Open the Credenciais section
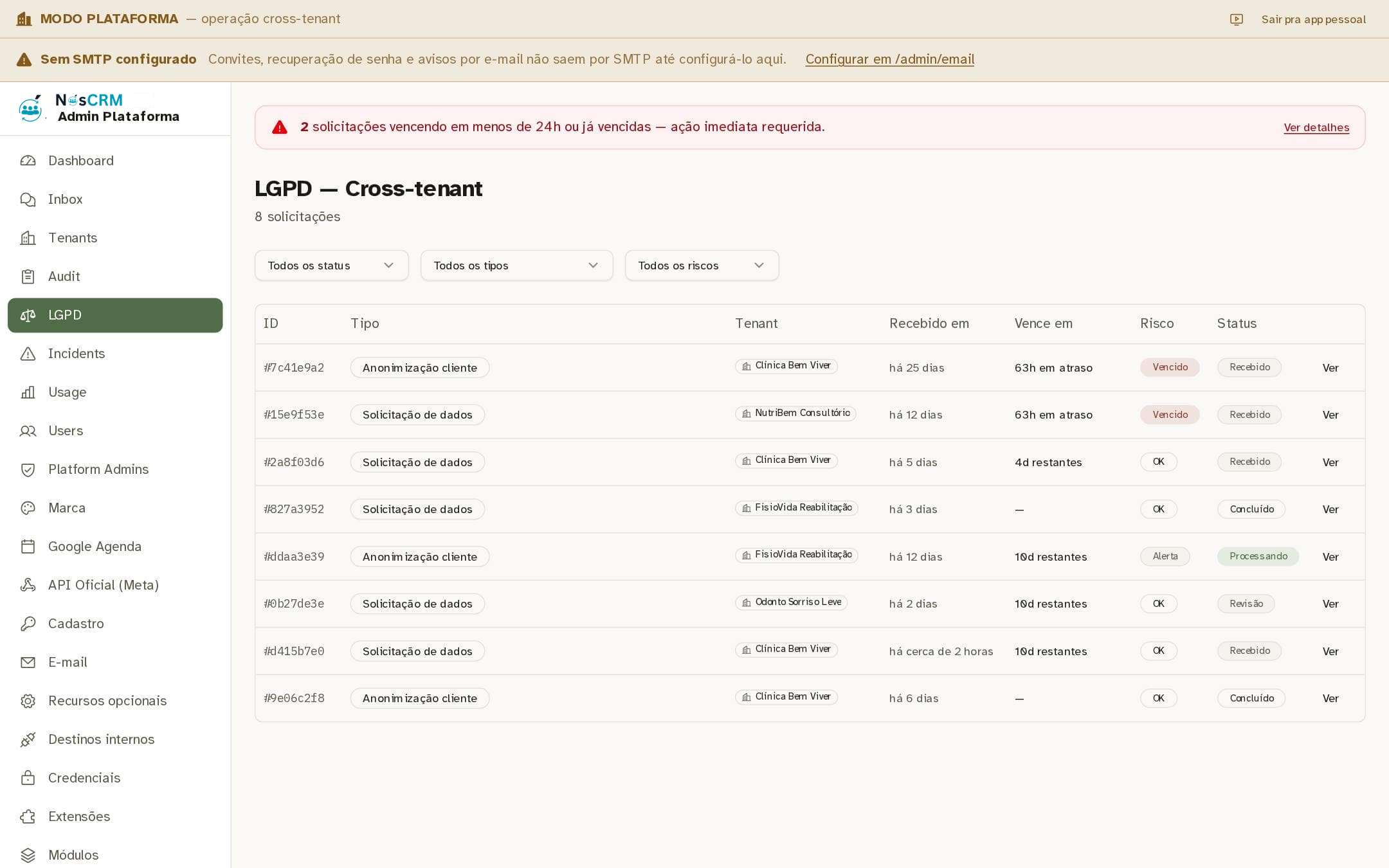The height and width of the screenshot is (868, 1389). (x=115, y=778)
